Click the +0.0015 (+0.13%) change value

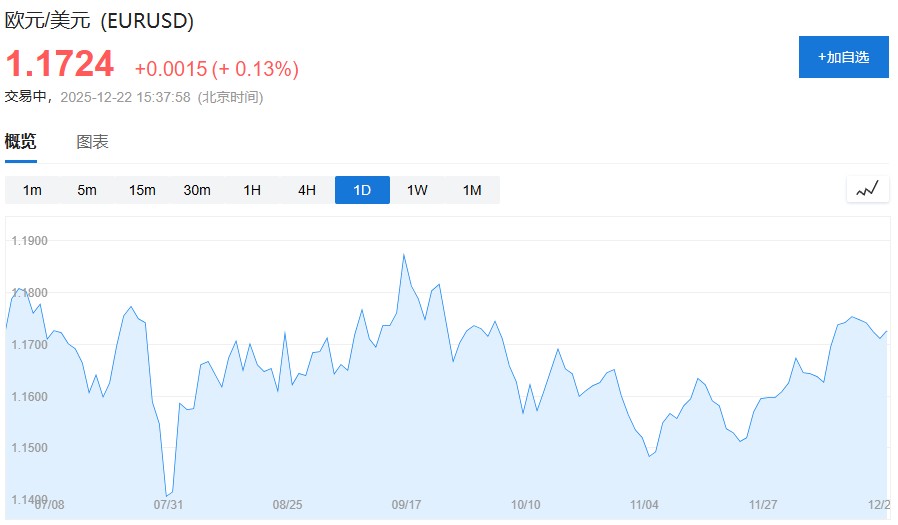216,69
